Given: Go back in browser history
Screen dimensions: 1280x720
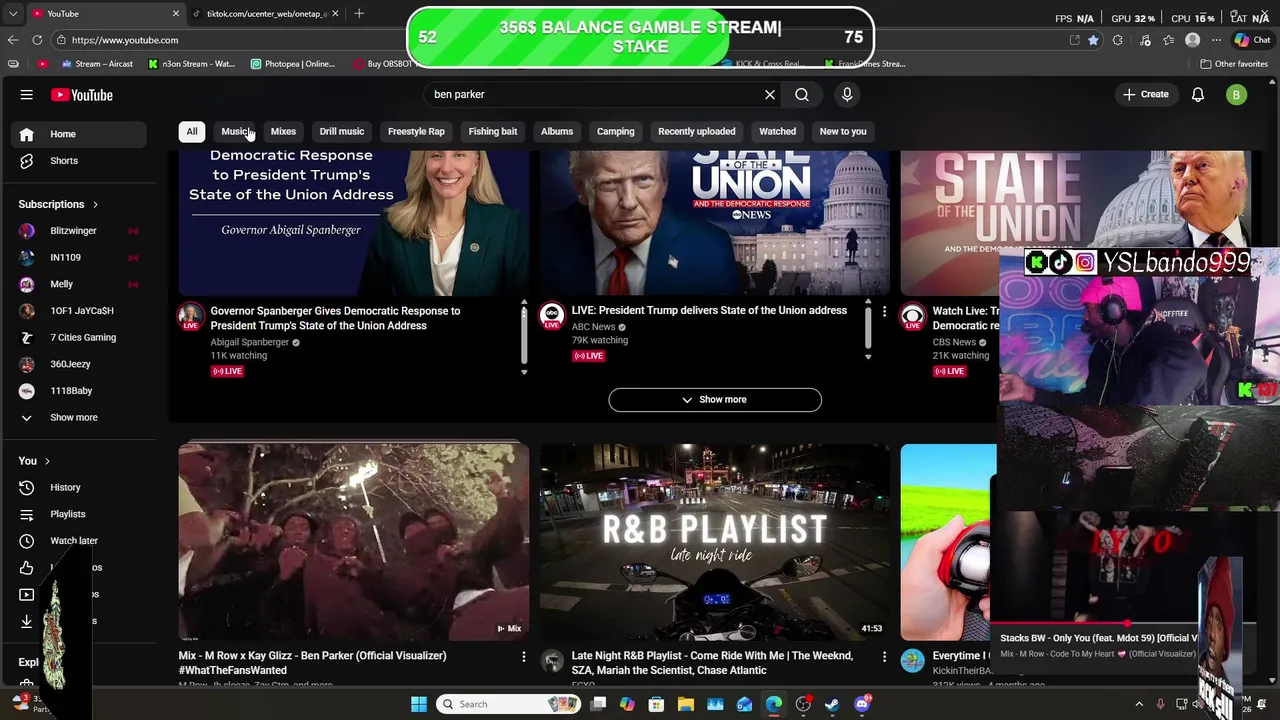Looking at the screenshot, I should click(x=13, y=40).
